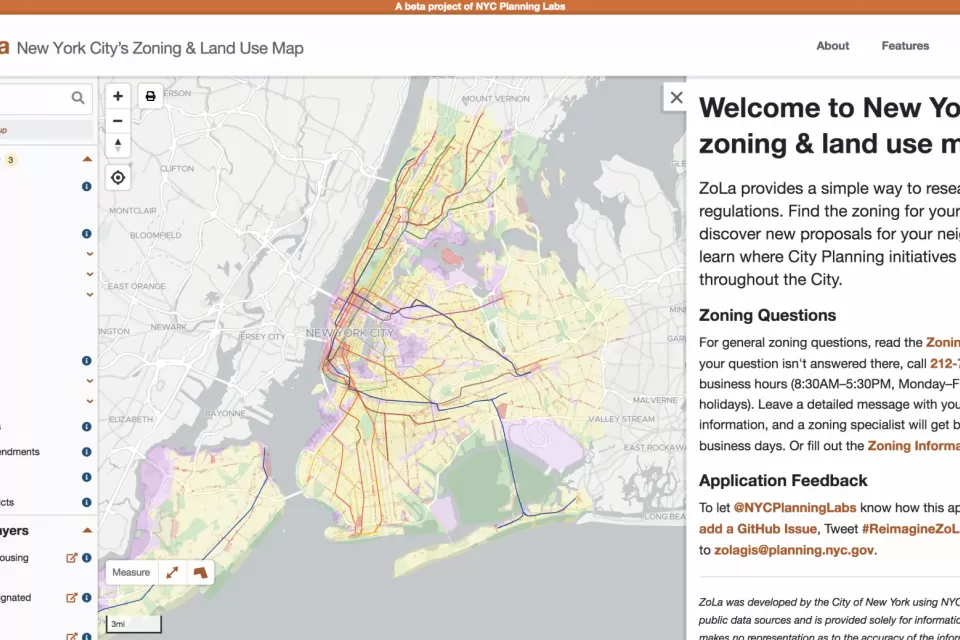Click the 'Zoning Questions' heading
Screen dimensions: 960x640
[767, 315]
